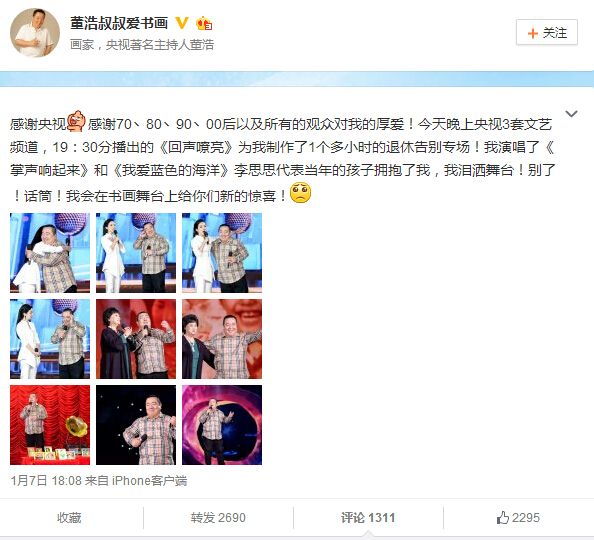Viewport: 594px width, 540px height.
Task: Open the middle photo with raised fist
Action: coord(136,339)
